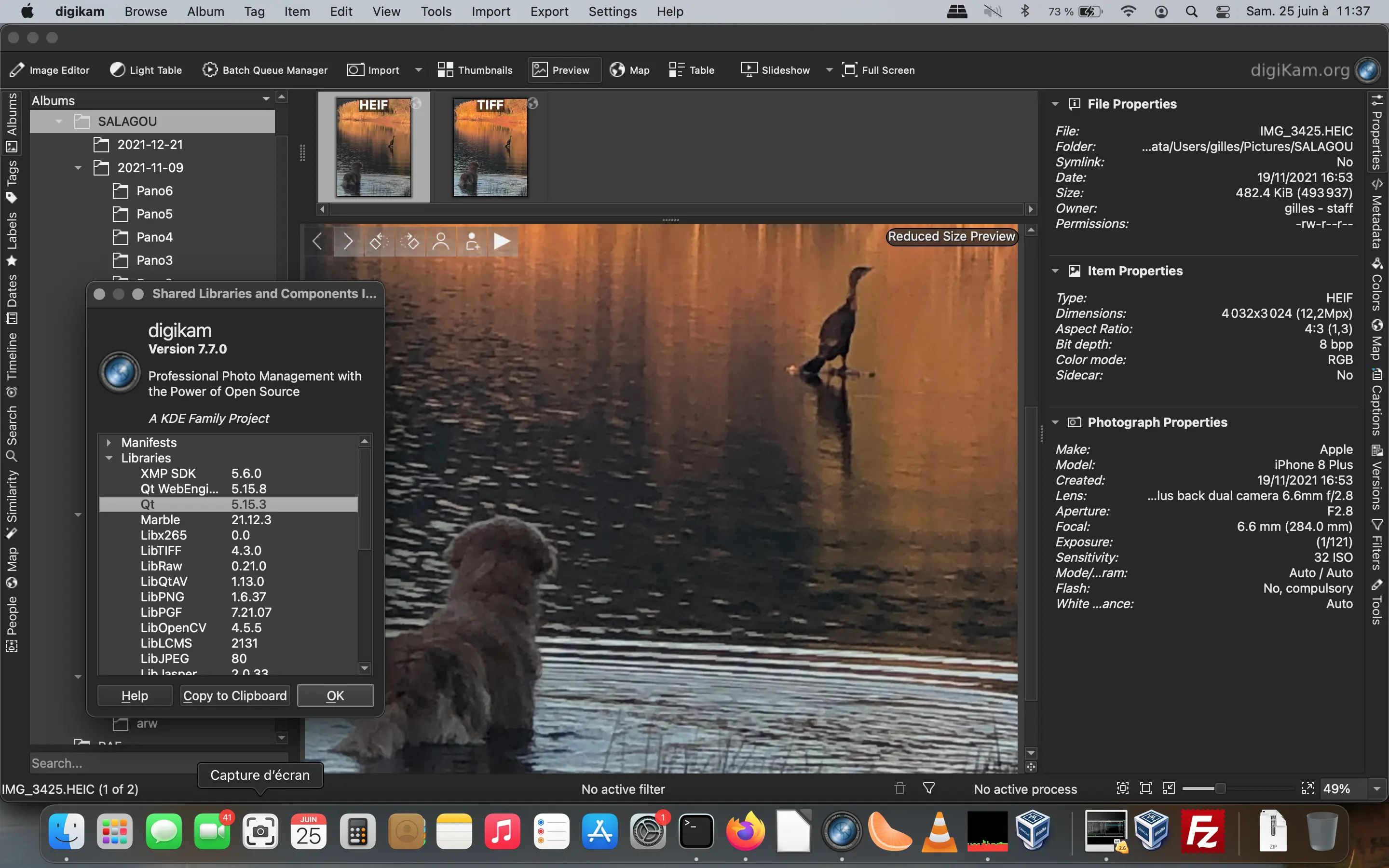
Task: Switch to Thumbnails view
Action: (475, 69)
